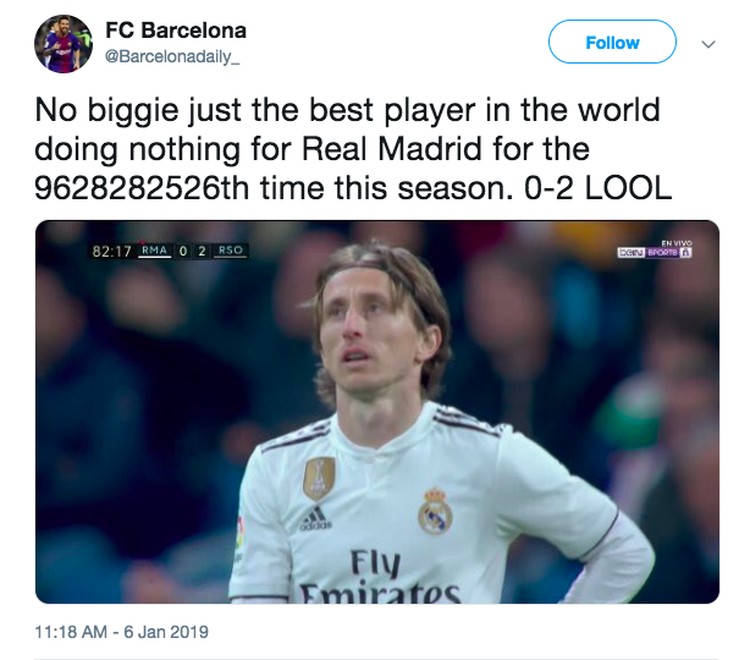Click the adidas logo on shirt
The image size is (750, 660).
[316, 519]
